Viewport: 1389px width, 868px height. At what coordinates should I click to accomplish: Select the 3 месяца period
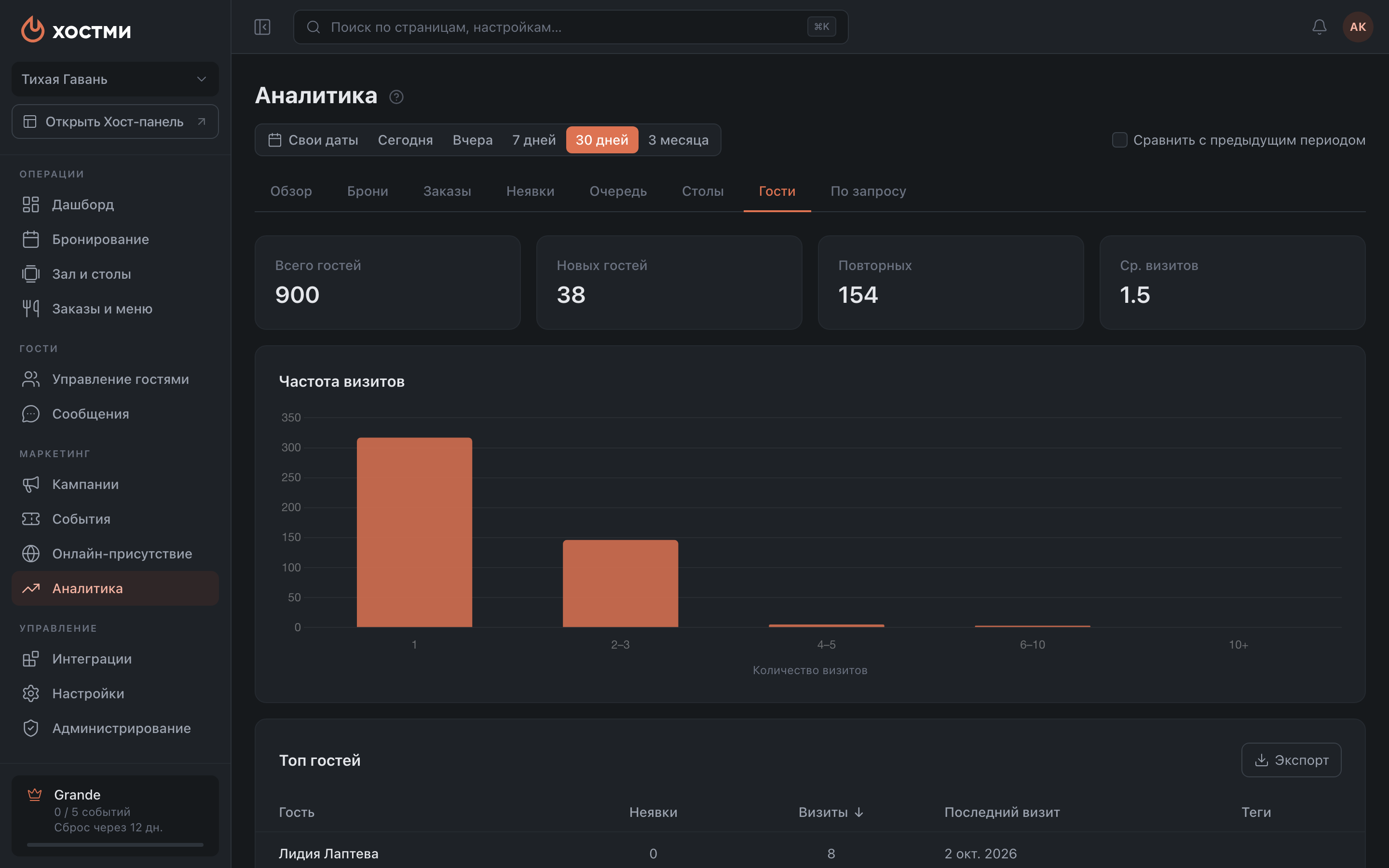pyautogui.click(x=678, y=140)
